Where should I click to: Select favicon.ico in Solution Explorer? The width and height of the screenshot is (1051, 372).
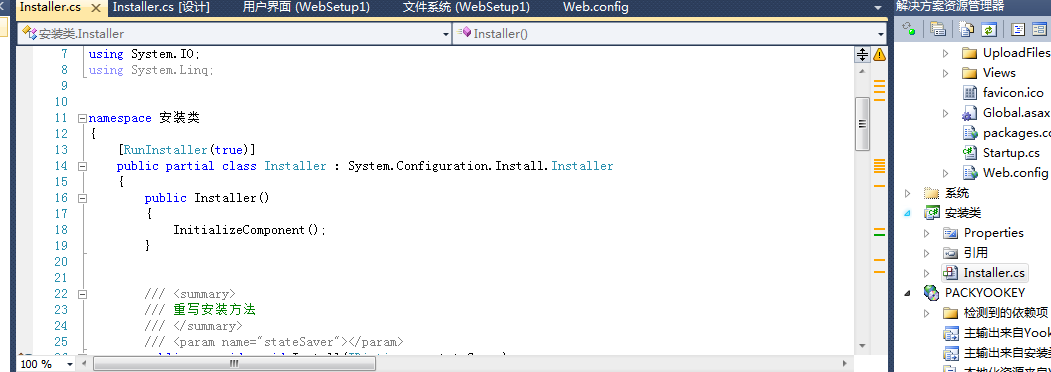[x=1013, y=93]
